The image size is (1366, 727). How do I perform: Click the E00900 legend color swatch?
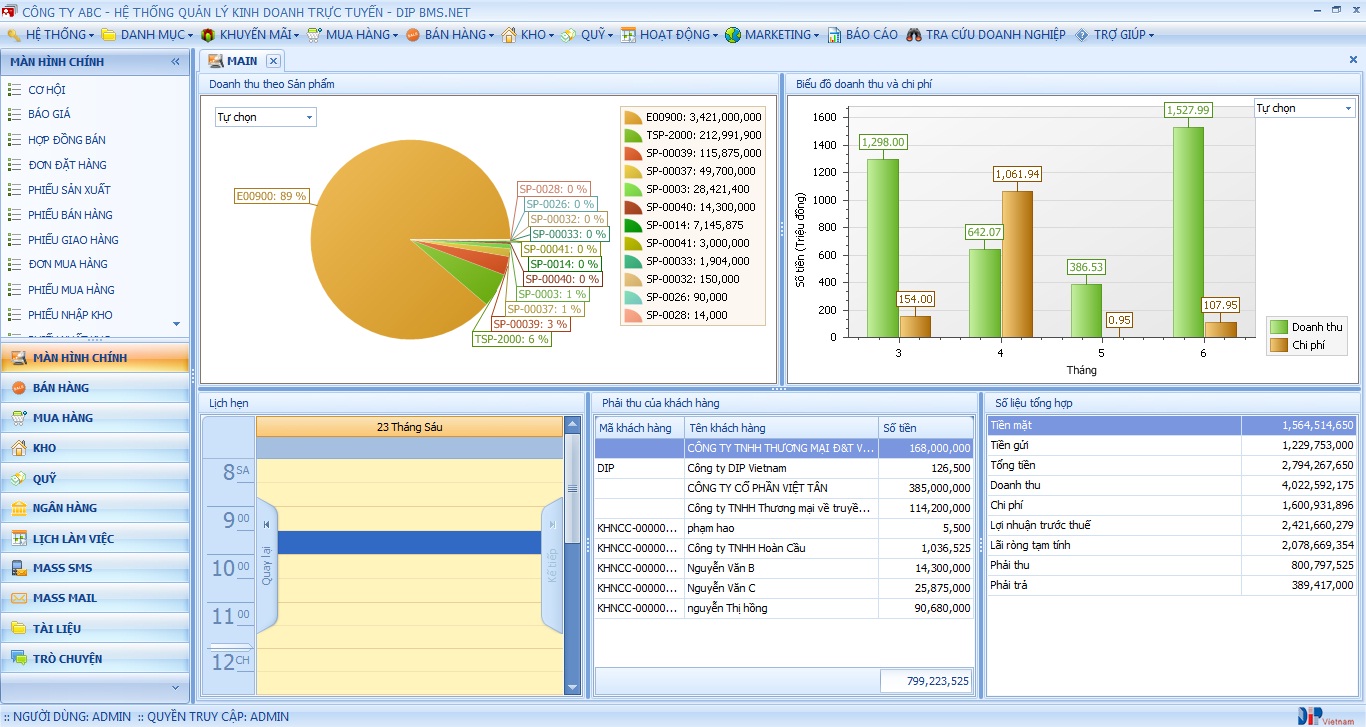[633, 117]
